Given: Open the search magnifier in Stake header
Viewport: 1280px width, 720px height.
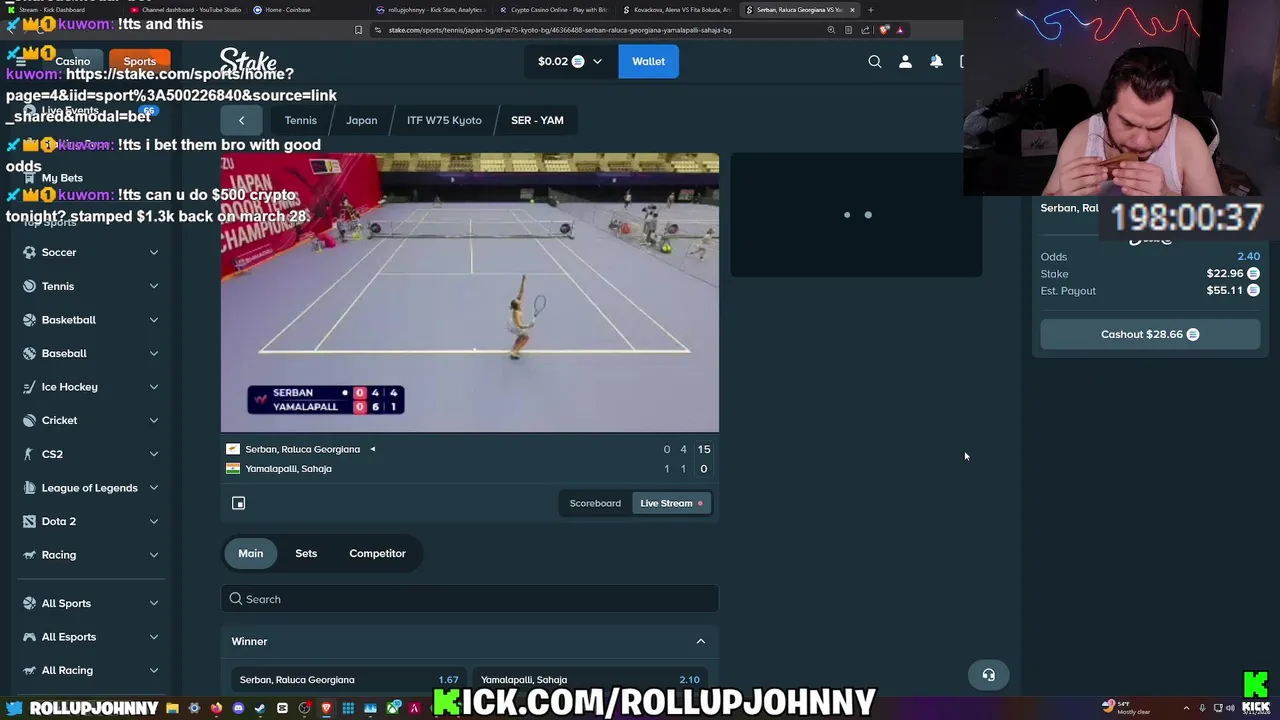Looking at the screenshot, I should pos(875,61).
